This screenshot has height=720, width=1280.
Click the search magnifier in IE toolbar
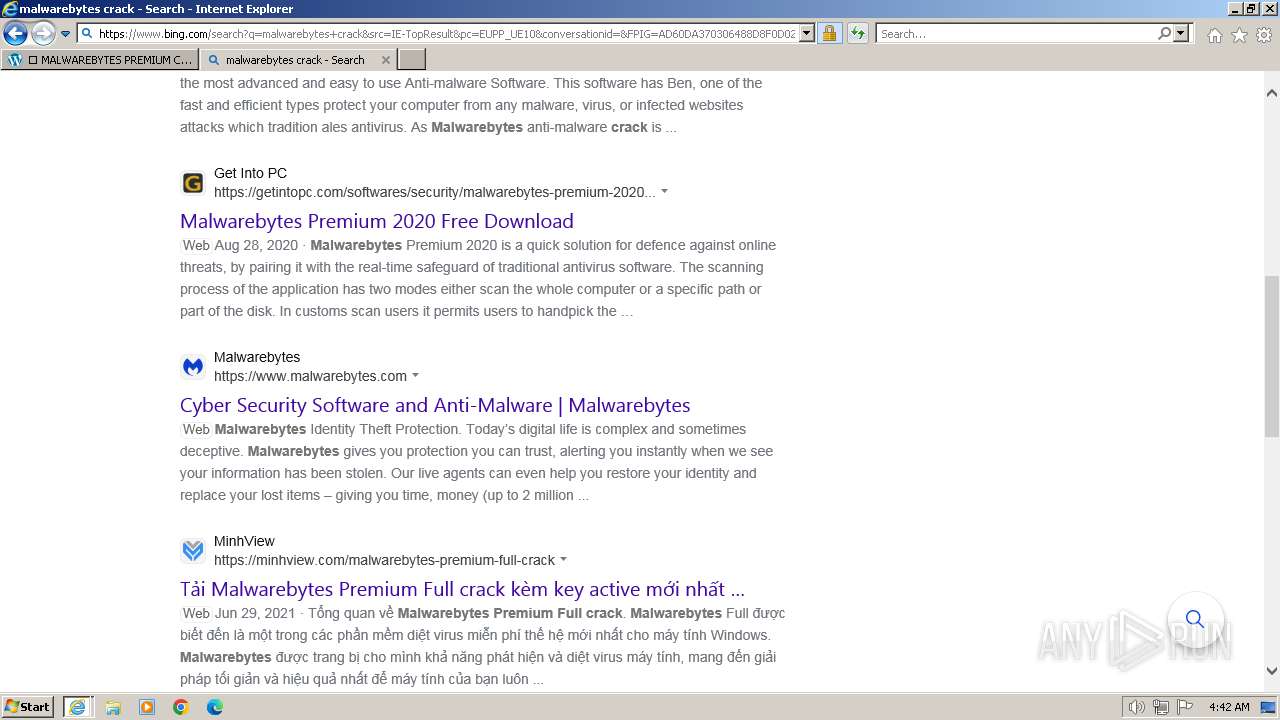pos(1164,34)
